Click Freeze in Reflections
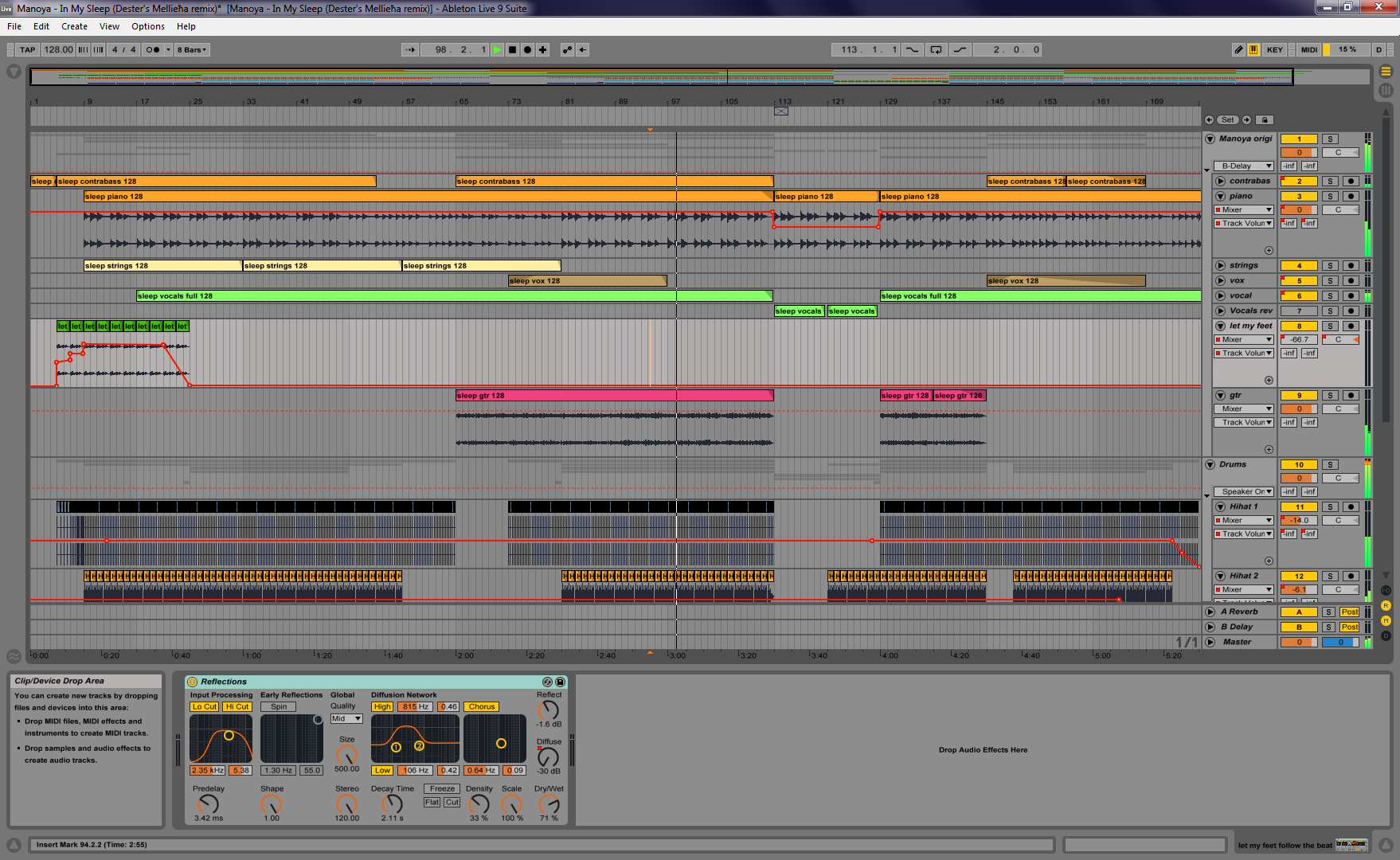The width and height of the screenshot is (1400, 860). (x=442, y=789)
